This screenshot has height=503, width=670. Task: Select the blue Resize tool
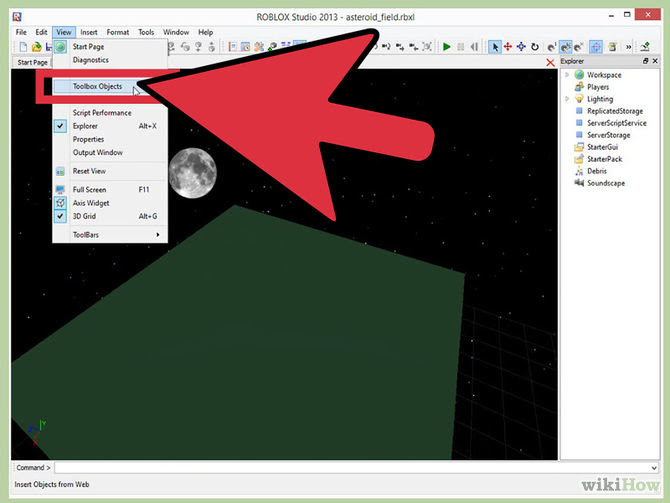click(x=521, y=47)
